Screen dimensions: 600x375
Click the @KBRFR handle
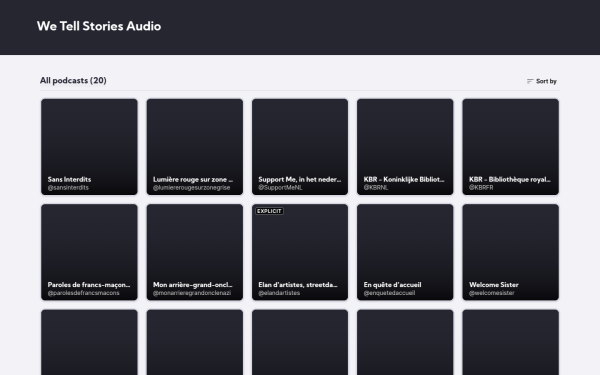tap(481, 188)
